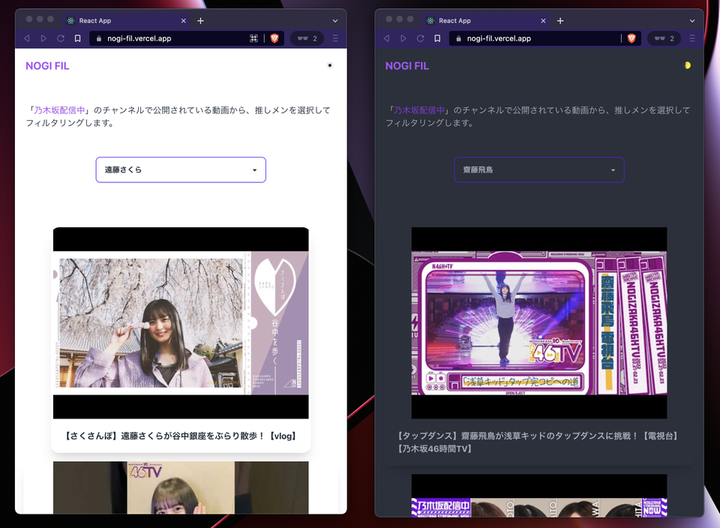Screen dimensions: 720x528
Task: Reload the page in left browser window
Action: (x=61, y=39)
